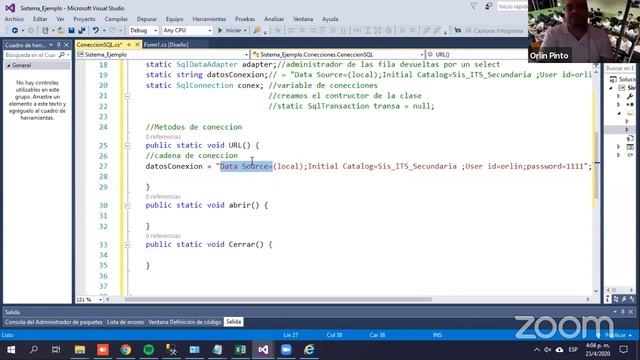Open the Analizar menu
Viewport: 640px width, 360px height.
tap(274, 19)
